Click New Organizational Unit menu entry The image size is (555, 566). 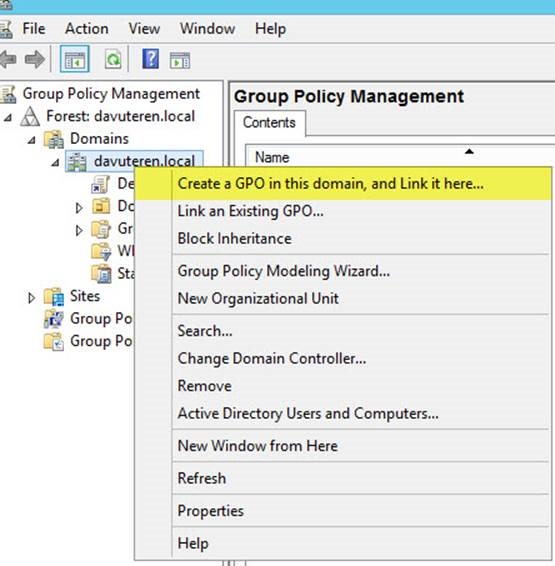point(258,299)
